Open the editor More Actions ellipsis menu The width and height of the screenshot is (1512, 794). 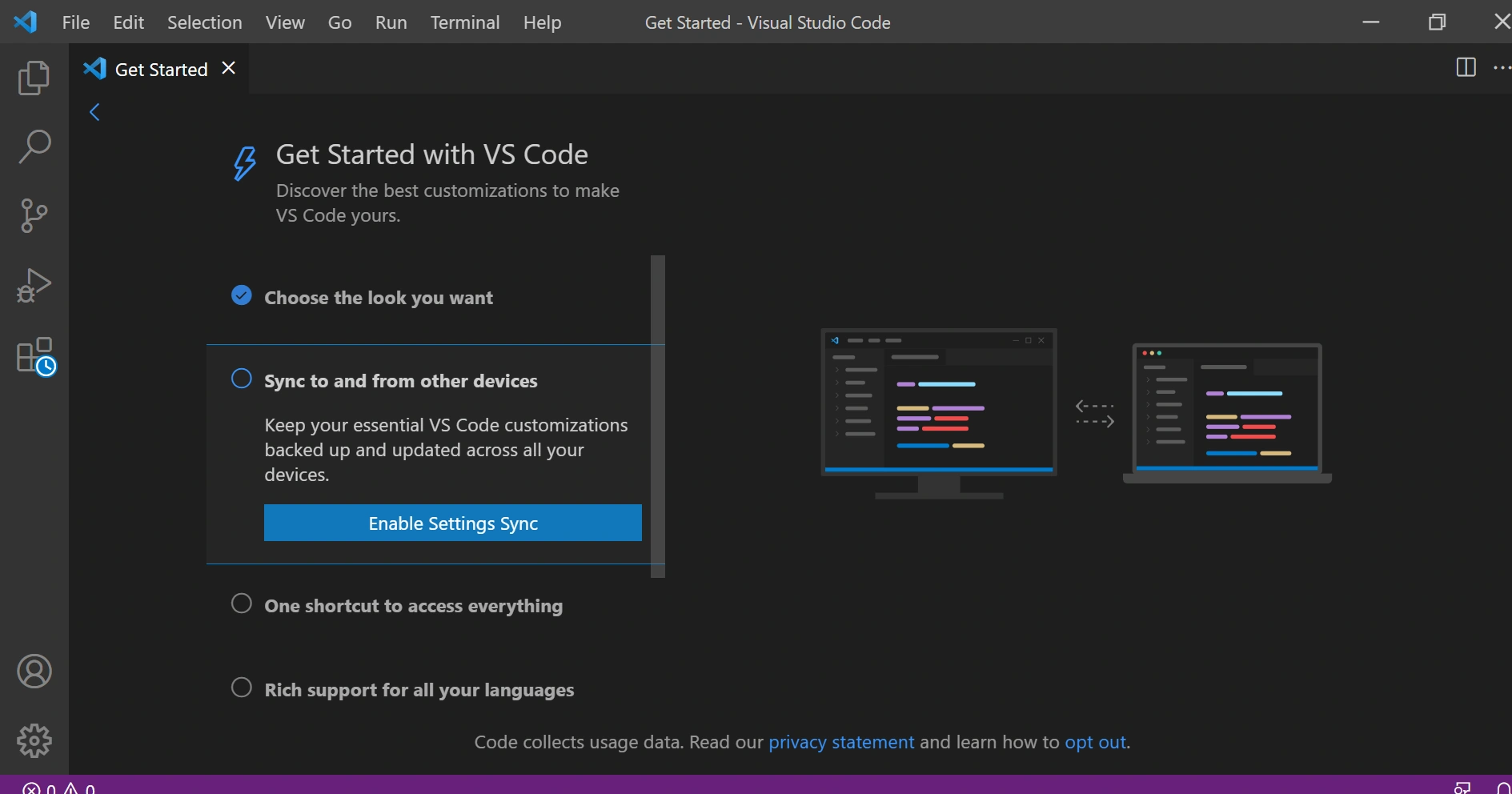[x=1502, y=68]
